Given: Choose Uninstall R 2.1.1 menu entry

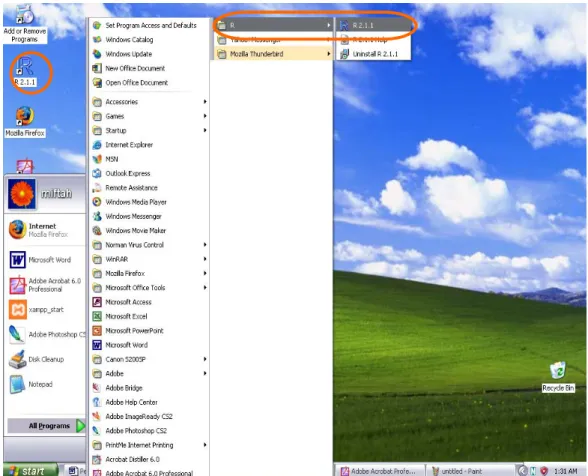Looking at the screenshot, I should click(x=374, y=54).
